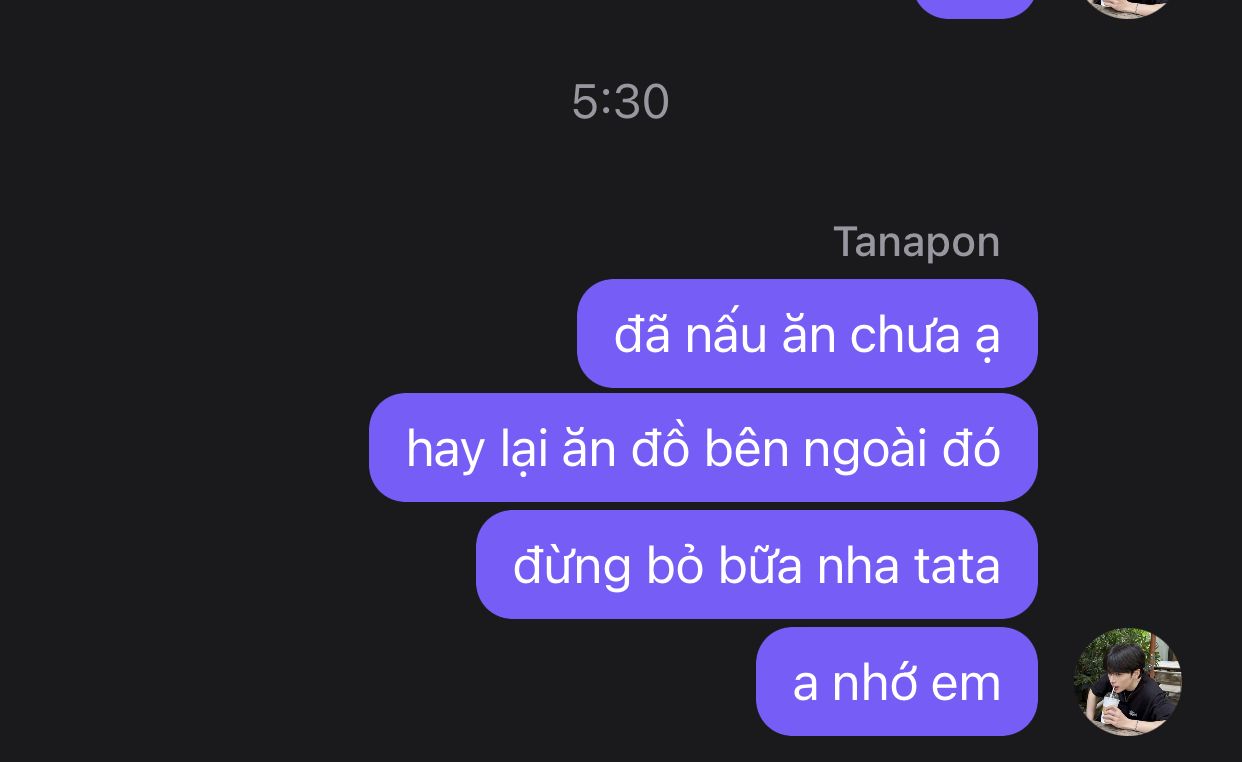Screen dimensions: 1242x762
Task: Tap the "đừng bỏ bữa nha tata" bubble
Action: (757, 565)
